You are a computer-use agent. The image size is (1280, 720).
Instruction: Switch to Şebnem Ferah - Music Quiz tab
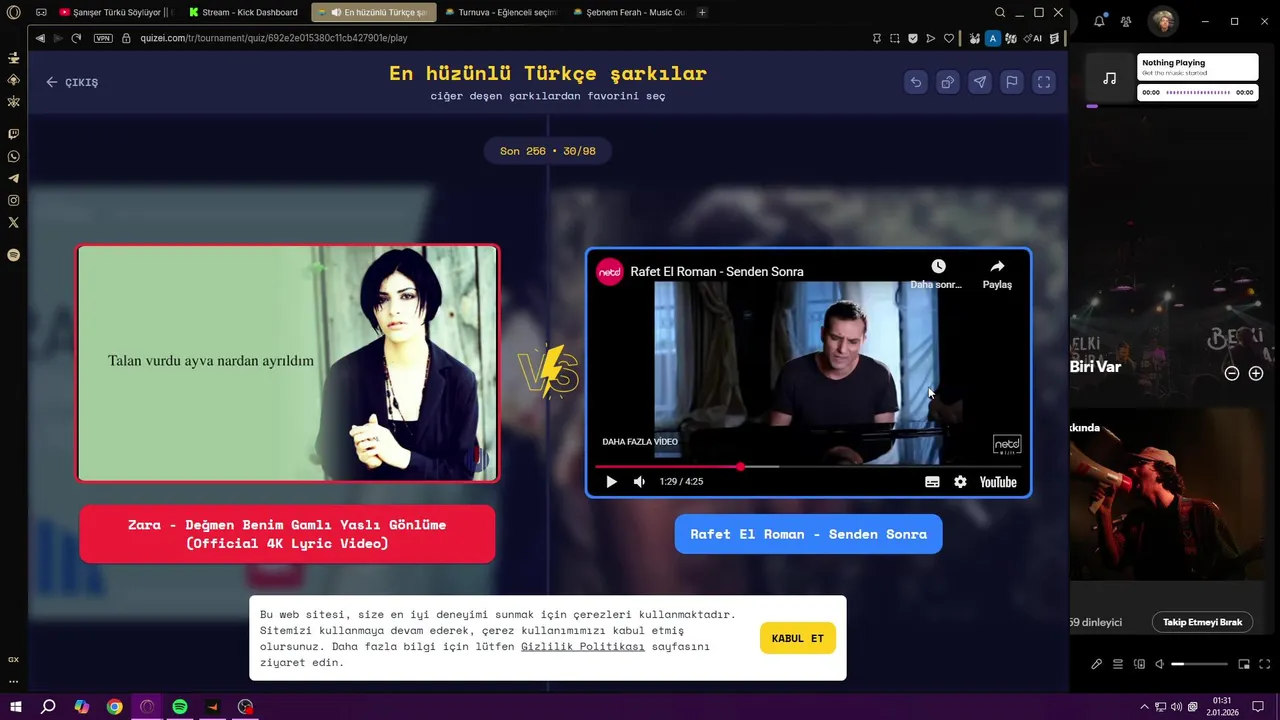pos(629,12)
